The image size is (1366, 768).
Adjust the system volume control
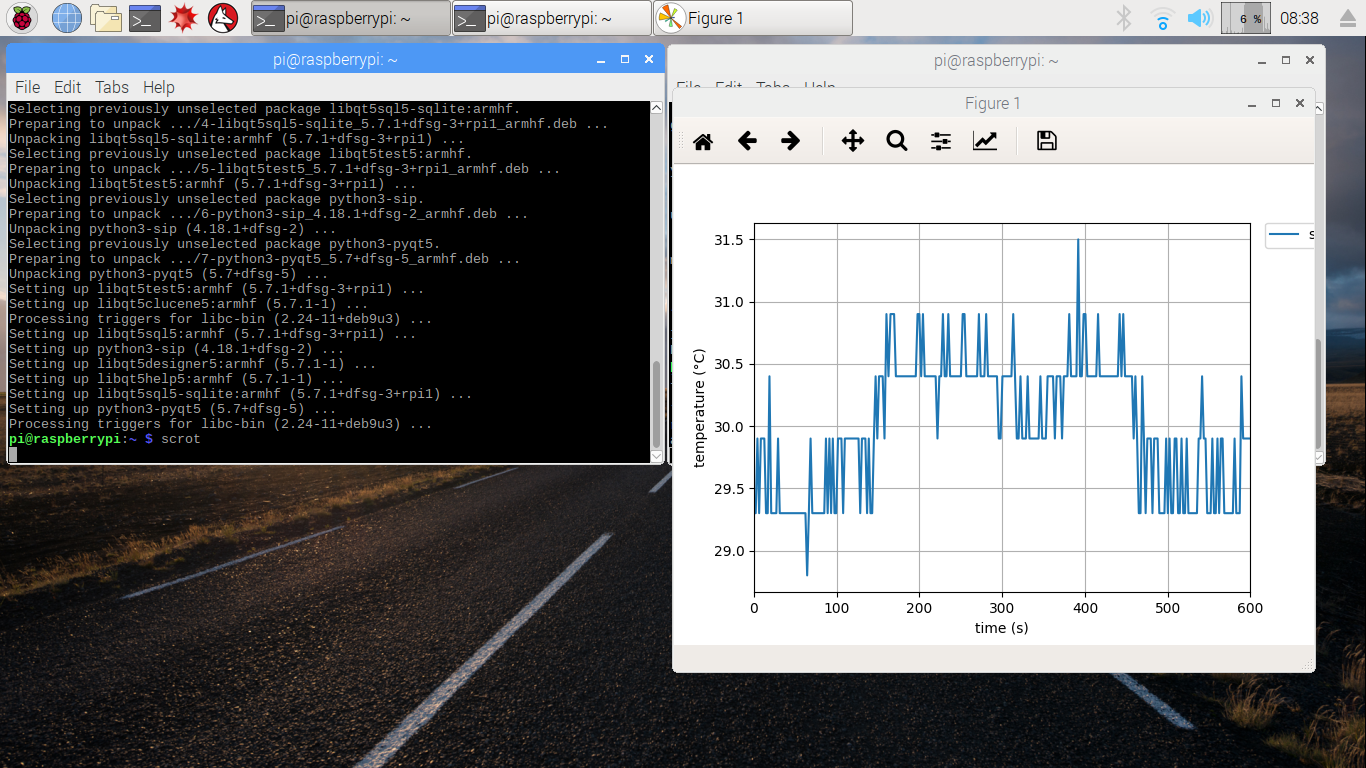[1199, 17]
